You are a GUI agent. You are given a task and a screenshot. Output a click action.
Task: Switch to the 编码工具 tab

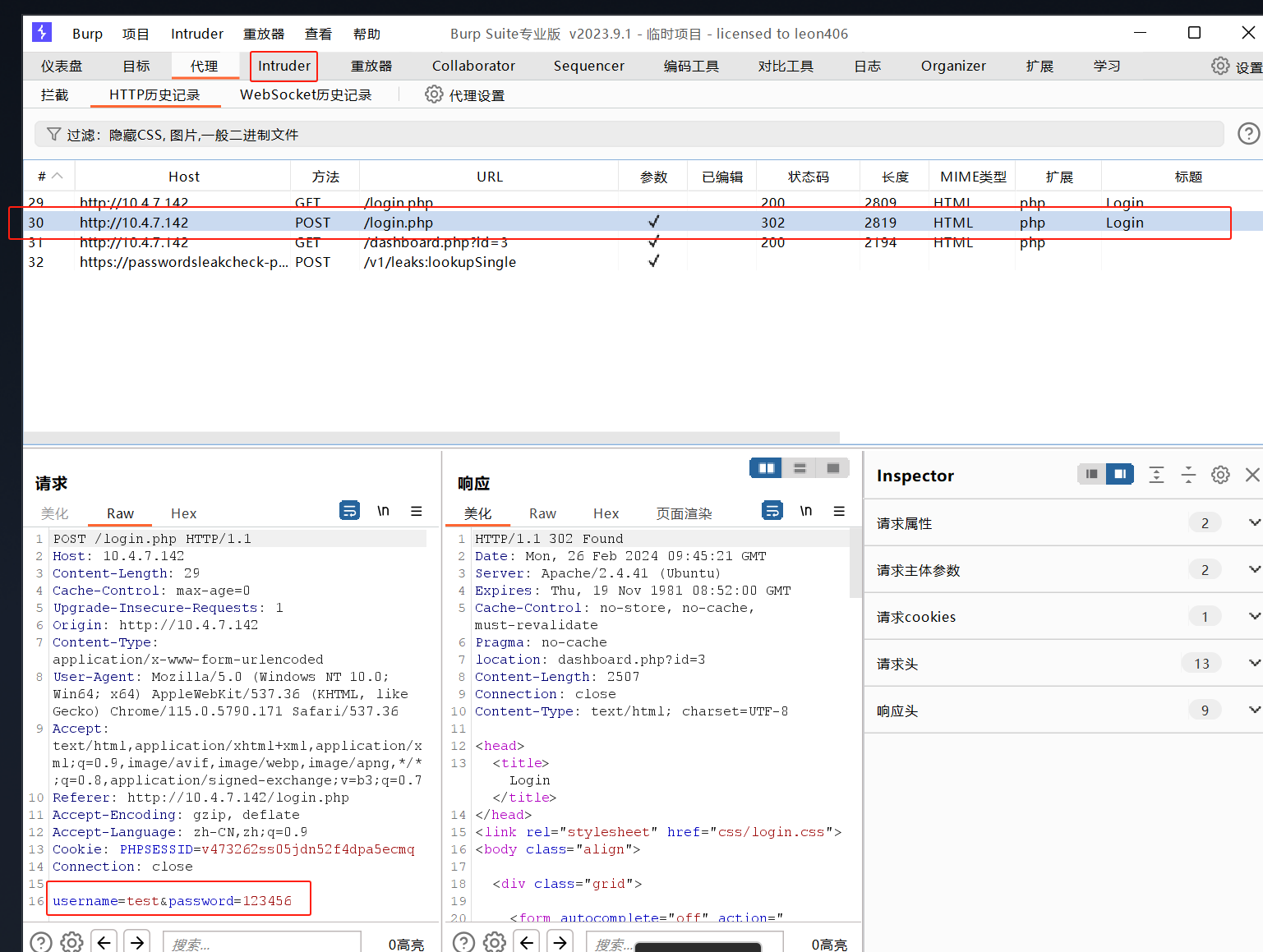(x=691, y=66)
